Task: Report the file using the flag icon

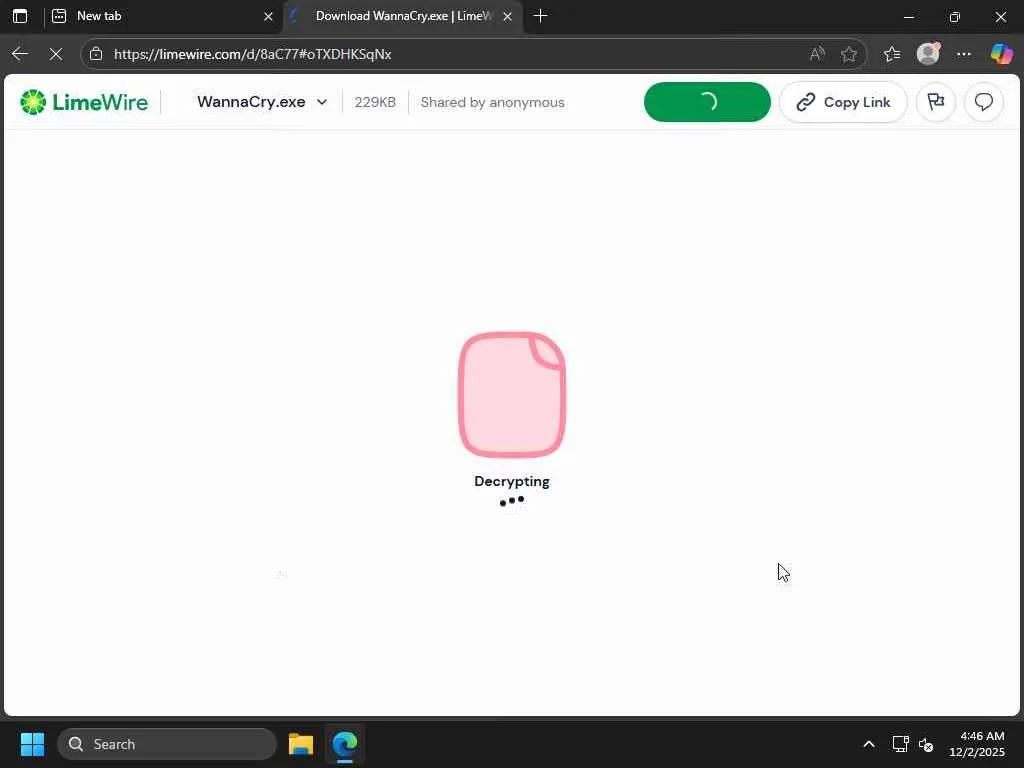Action: pyautogui.click(x=936, y=102)
